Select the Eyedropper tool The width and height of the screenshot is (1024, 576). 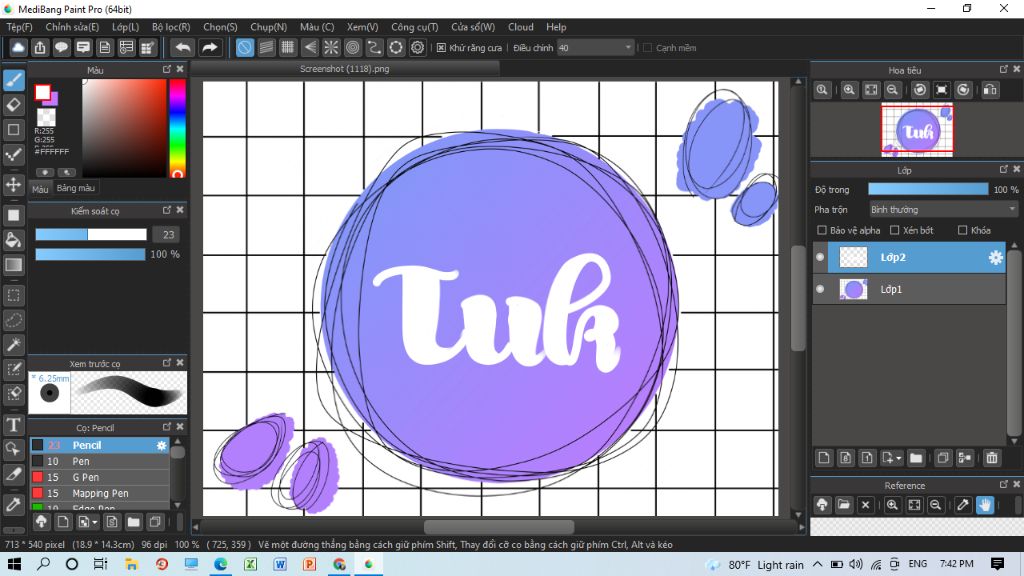point(14,504)
